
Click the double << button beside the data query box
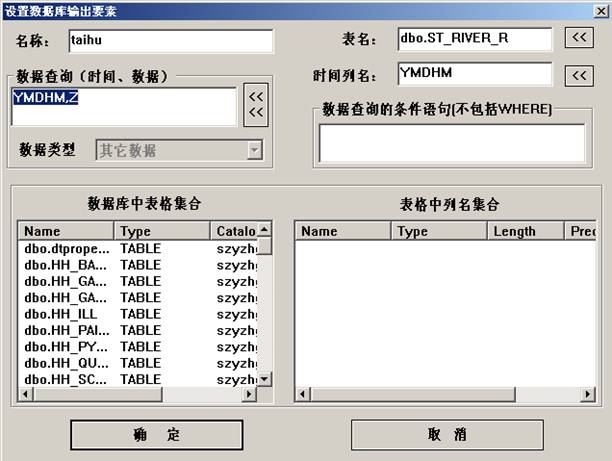[256, 104]
